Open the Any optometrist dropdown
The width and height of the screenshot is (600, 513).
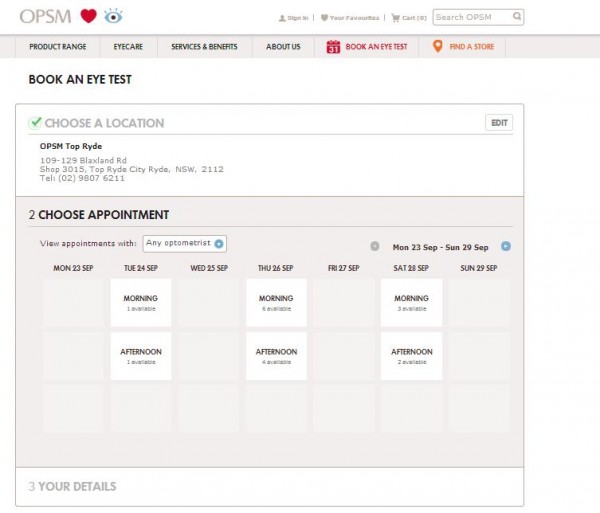tap(185, 244)
